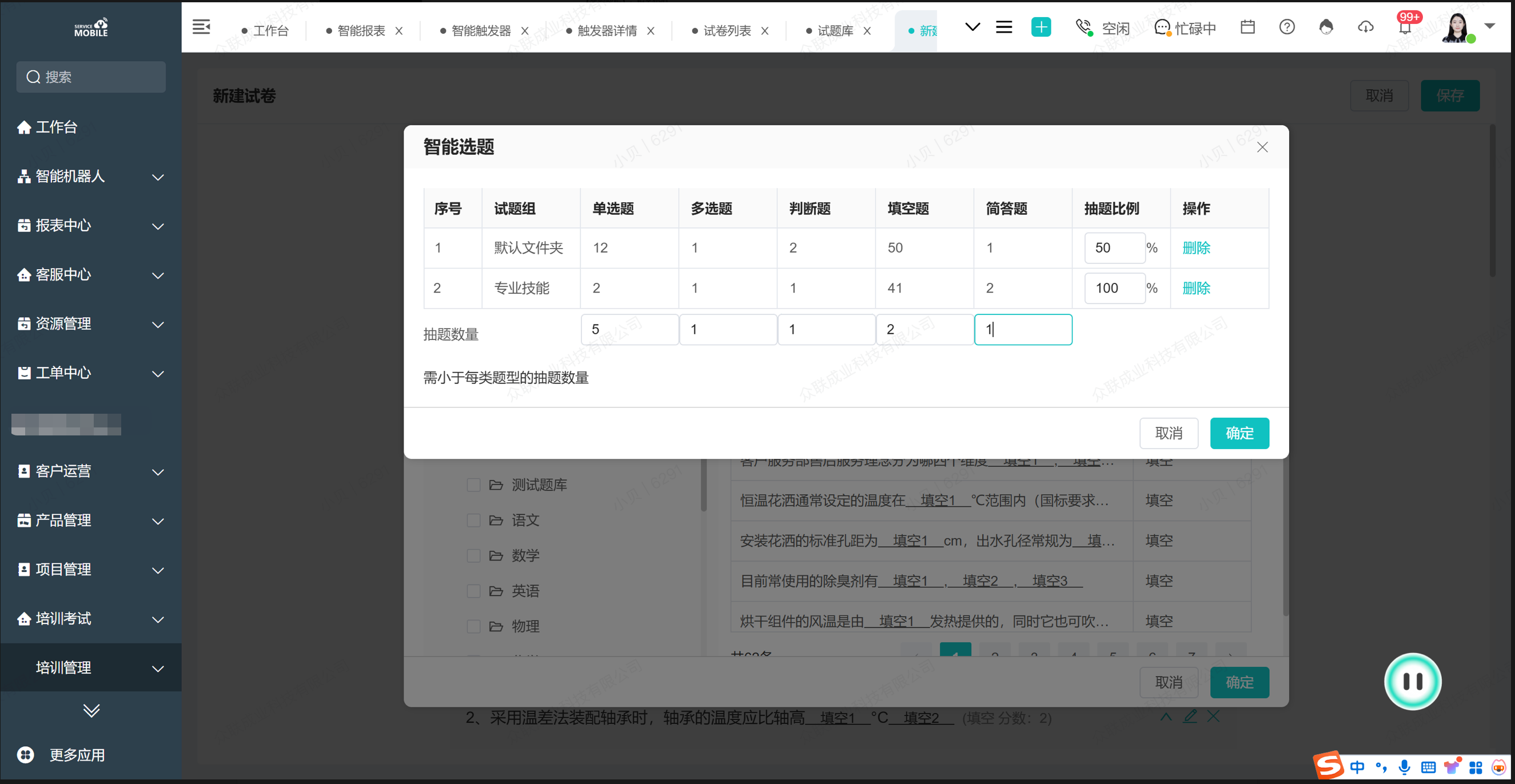Image resolution: width=1515 pixels, height=784 pixels.
Task: Click the move up arrow icon for question 2
Action: coord(1166,717)
